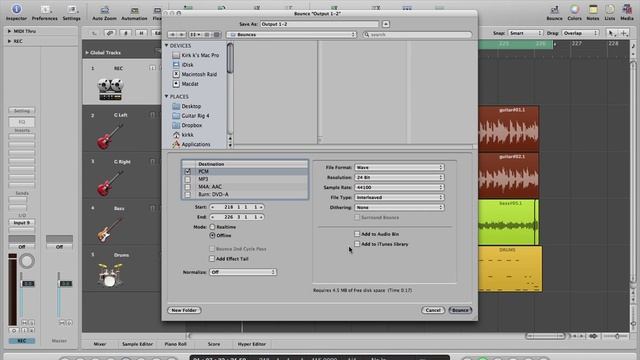Enable the Burn: DVD-A destination checkbox
The height and width of the screenshot is (360, 640).
[x=188, y=195]
